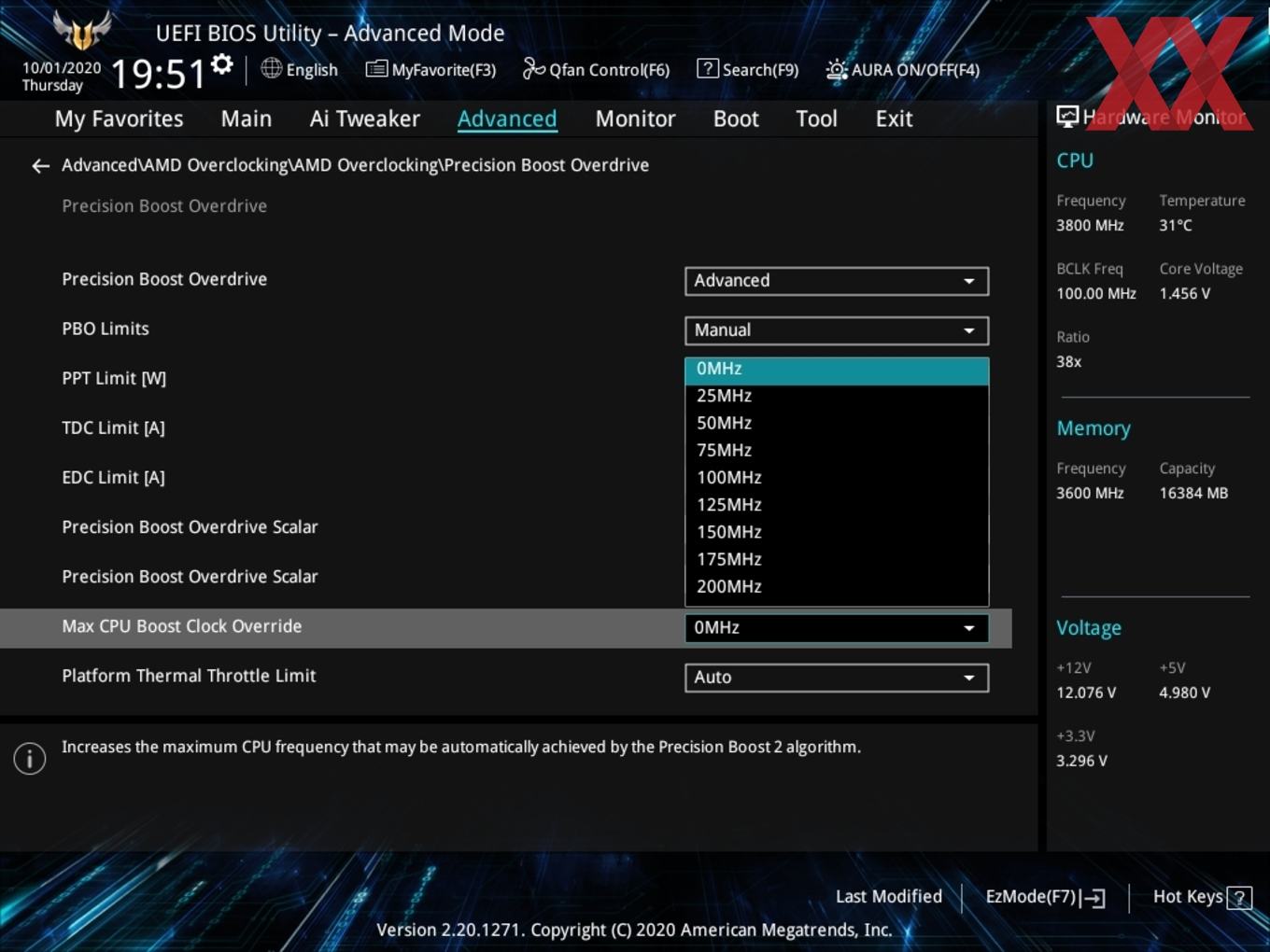
Task: Click the +3.3V reading 3.296 V
Action: pyautogui.click(x=1081, y=762)
